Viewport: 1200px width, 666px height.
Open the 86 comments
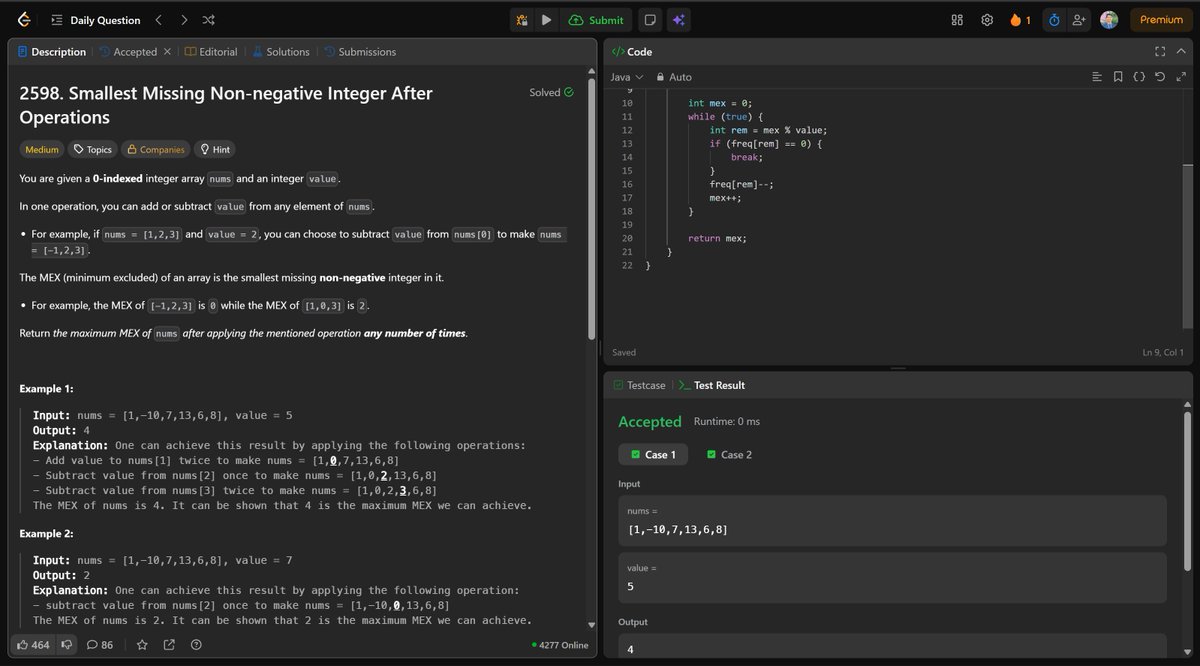coord(100,645)
